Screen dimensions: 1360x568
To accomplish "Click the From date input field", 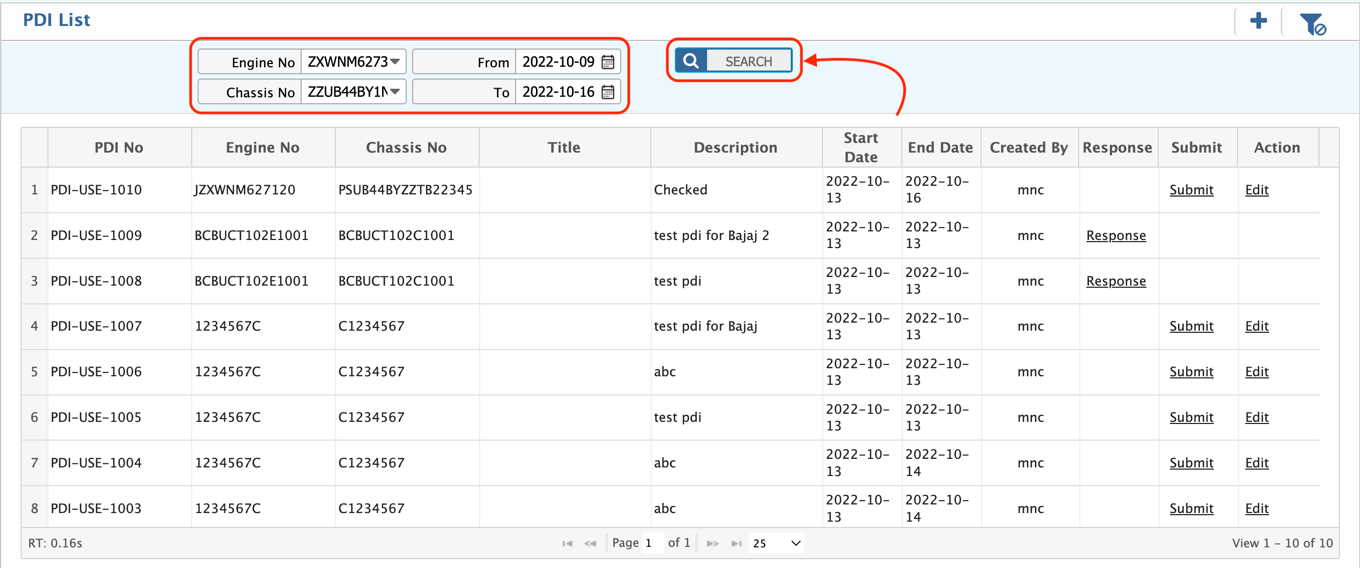I will pyautogui.click(x=558, y=62).
